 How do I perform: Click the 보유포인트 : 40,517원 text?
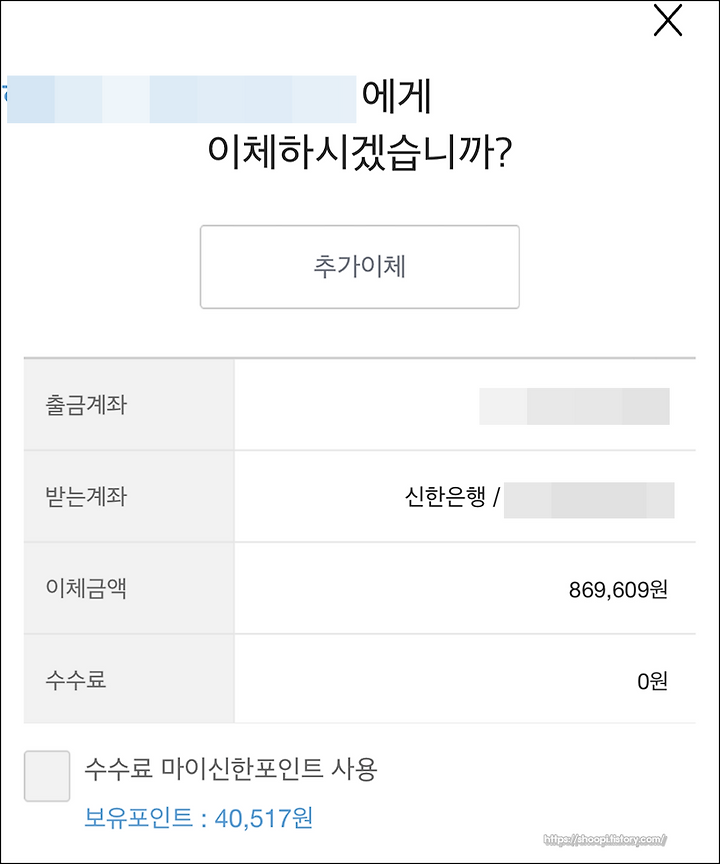(x=198, y=818)
